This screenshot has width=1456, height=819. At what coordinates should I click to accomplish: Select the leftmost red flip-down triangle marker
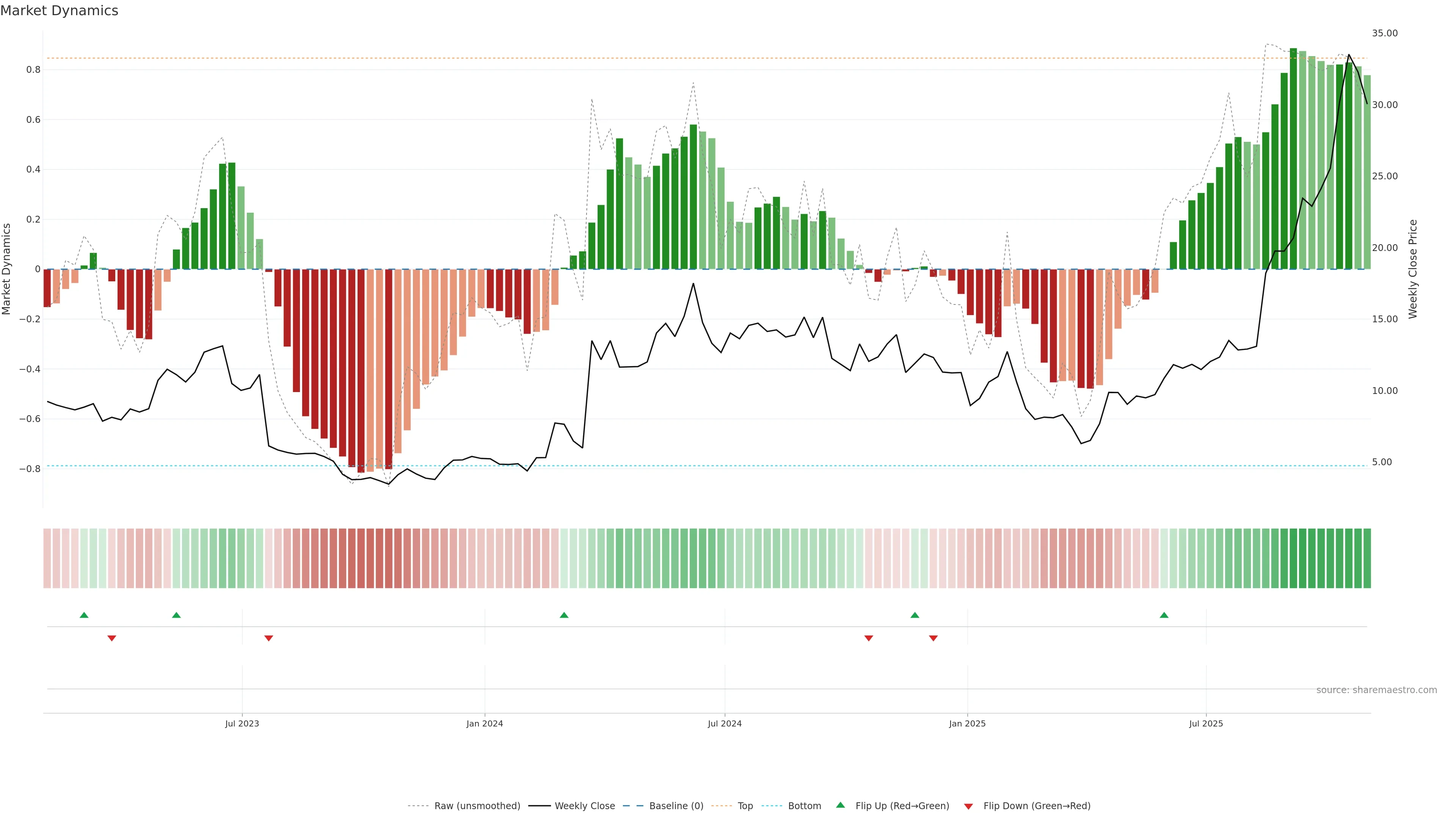pyautogui.click(x=112, y=638)
